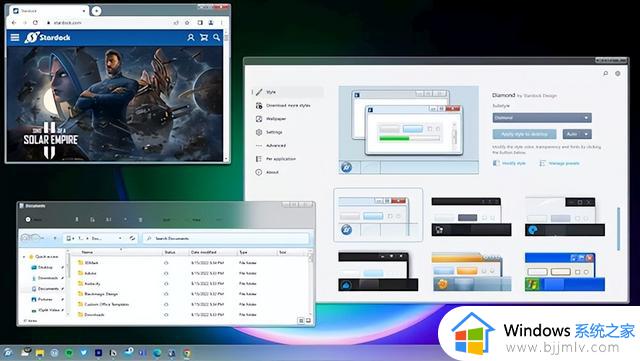Open the browser three-dot menu
Viewport: 640px width, 361px height.
pyautogui.click(x=222, y=23)
